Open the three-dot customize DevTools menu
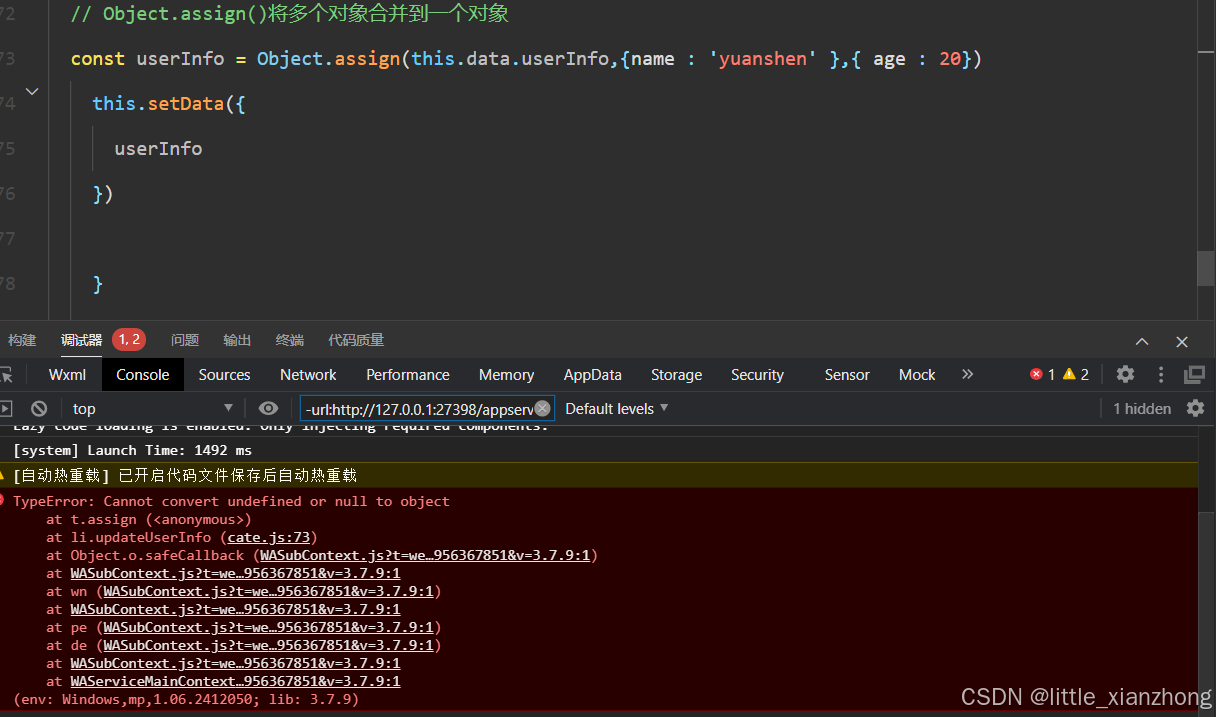Image resolution: width=1216 pixels, height=717 pixels. tap(1159, 374)
